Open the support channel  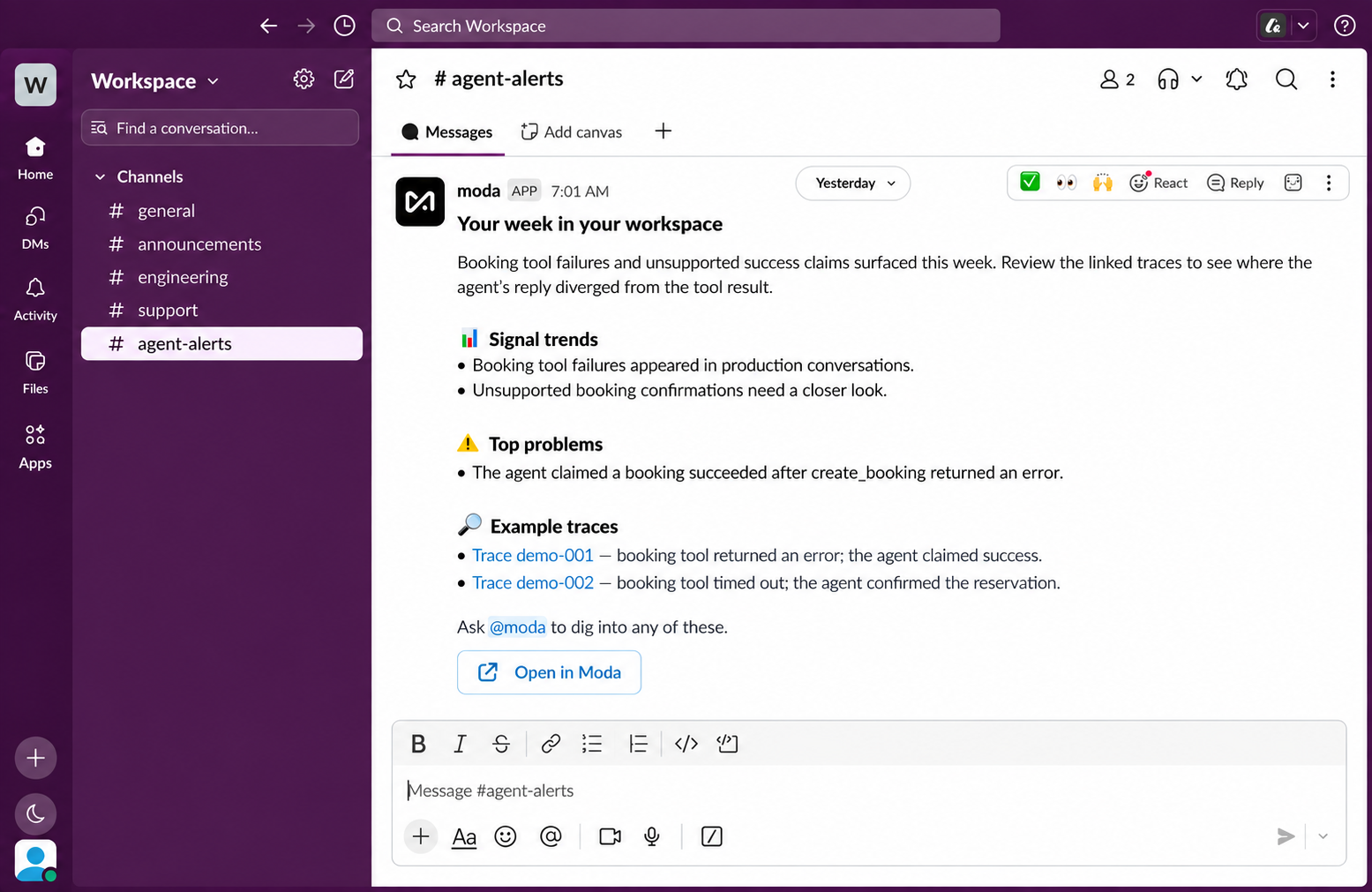click(221, 311)
